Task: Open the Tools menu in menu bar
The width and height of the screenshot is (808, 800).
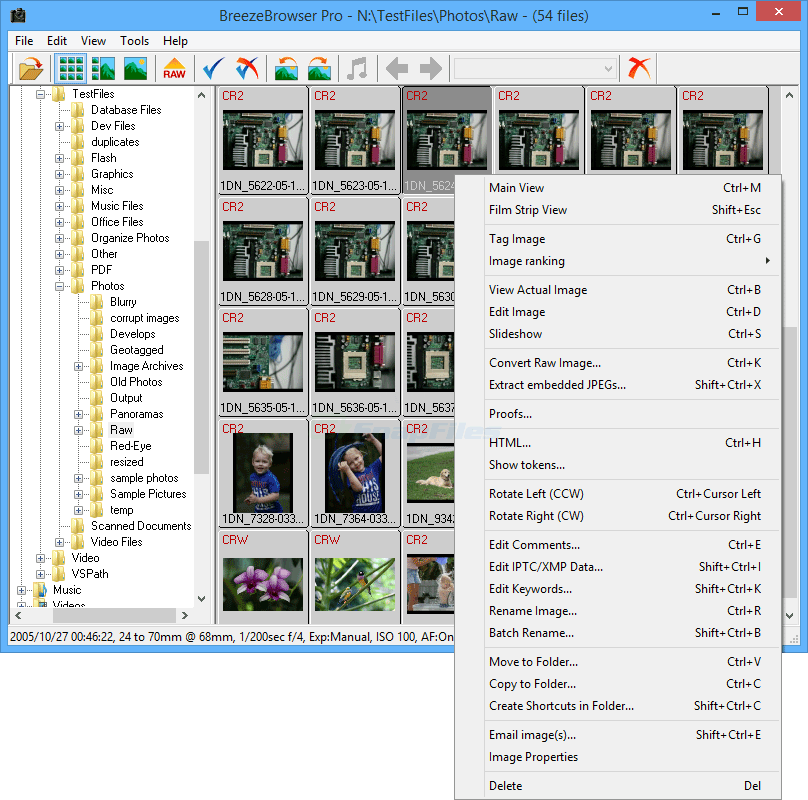Action: (x=134, y=41)
